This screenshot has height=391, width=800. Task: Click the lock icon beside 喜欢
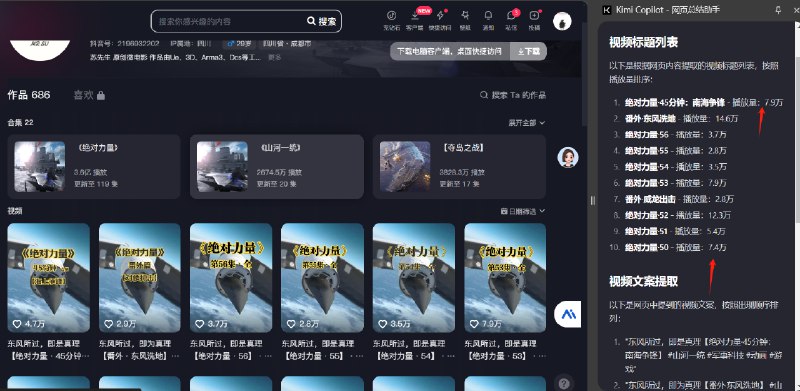(x=101, y=95)
